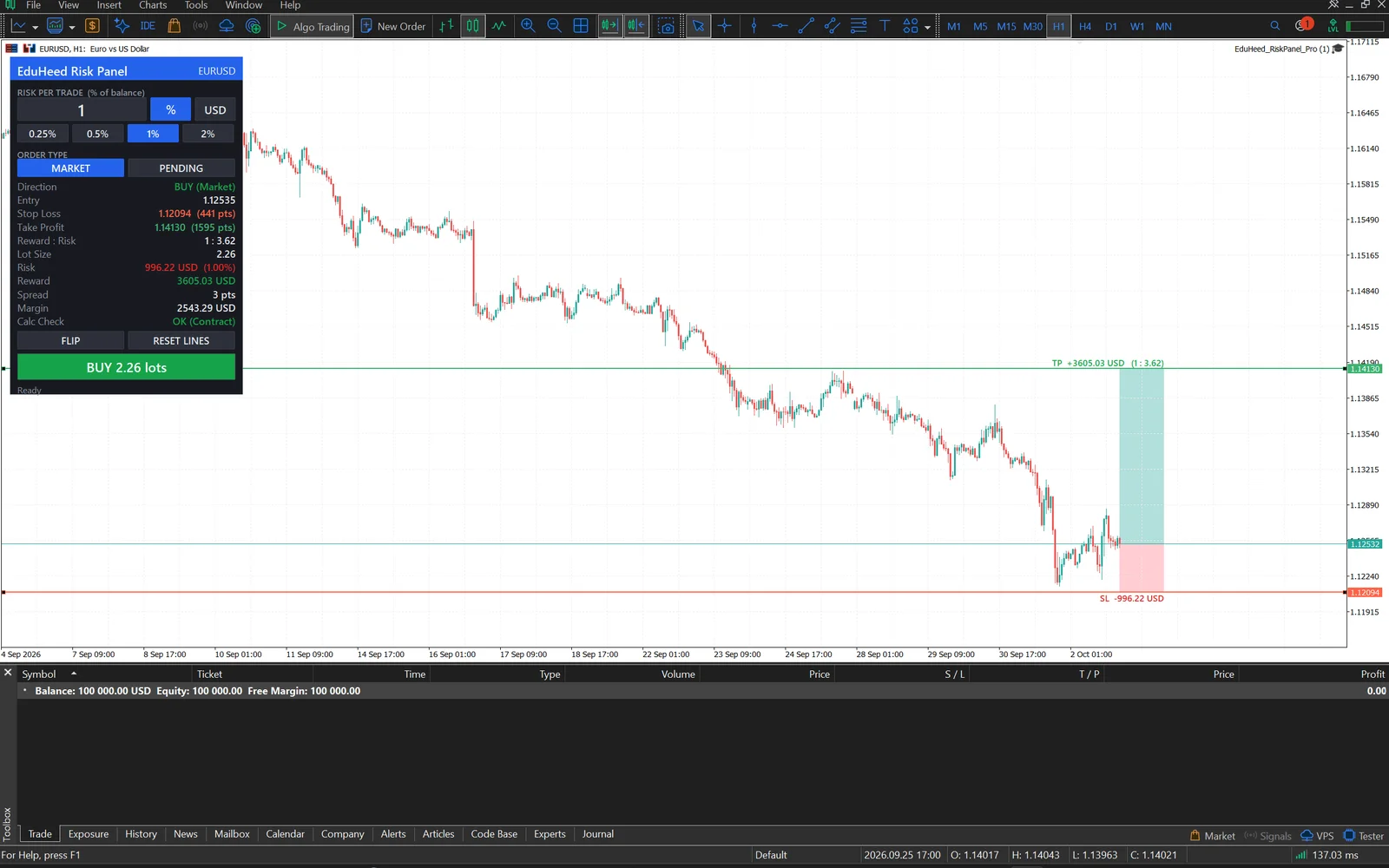Switch chart to line chart style
1389x868 pixels.
499,26
